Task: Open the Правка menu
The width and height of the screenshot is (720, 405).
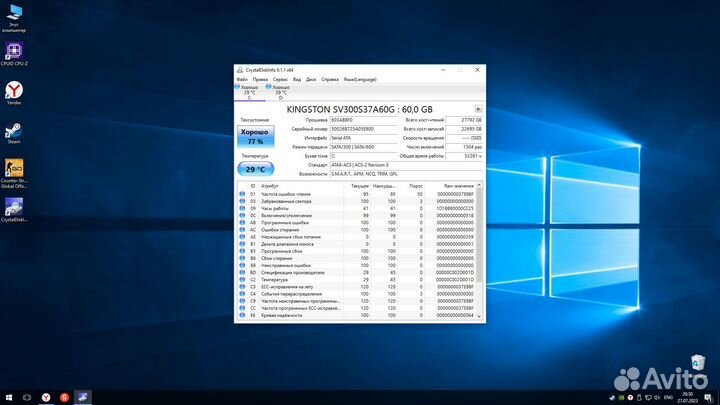Action: [260, 79]
